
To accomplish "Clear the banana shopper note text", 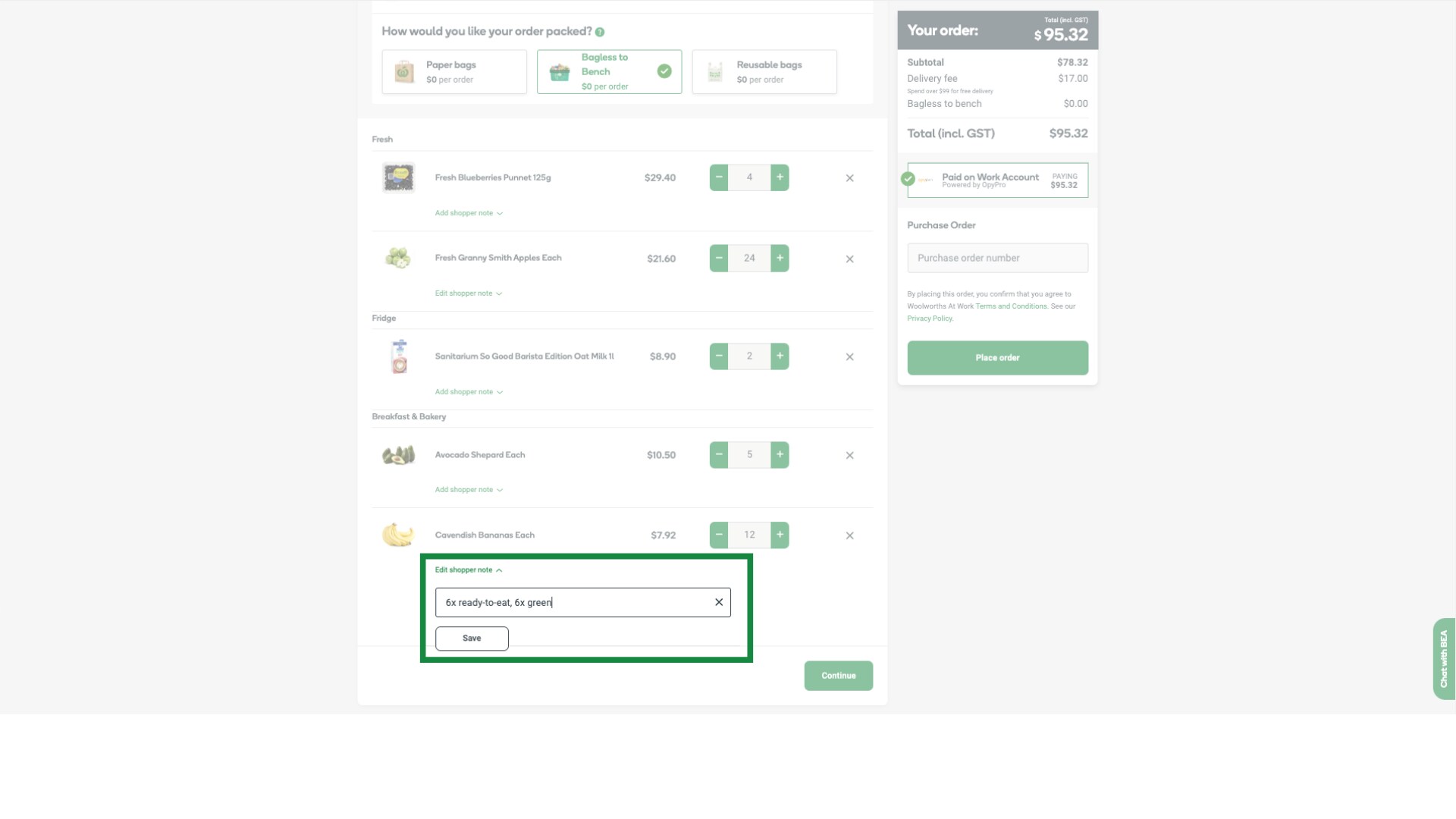I will (718, 602).
